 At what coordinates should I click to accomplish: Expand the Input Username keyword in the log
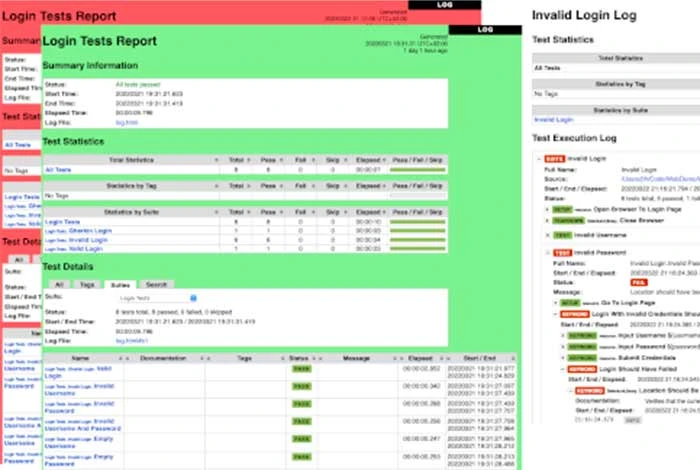pos(562,336)
